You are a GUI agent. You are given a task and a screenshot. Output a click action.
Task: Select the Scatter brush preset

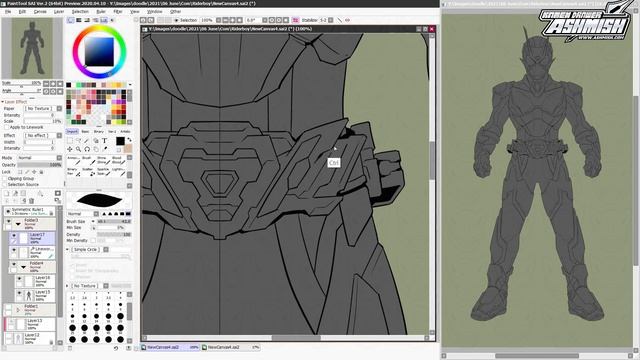click(87, 171)
